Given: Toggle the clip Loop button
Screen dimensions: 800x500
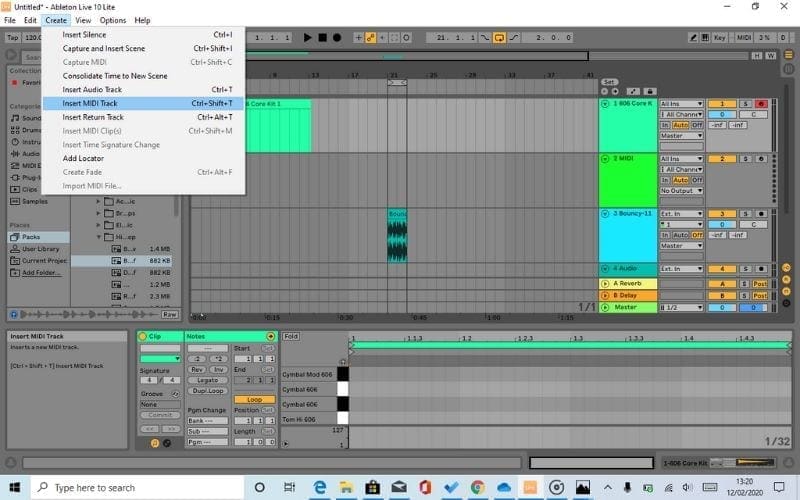Looking at the screenshot, I should click(x=255, y=399).
